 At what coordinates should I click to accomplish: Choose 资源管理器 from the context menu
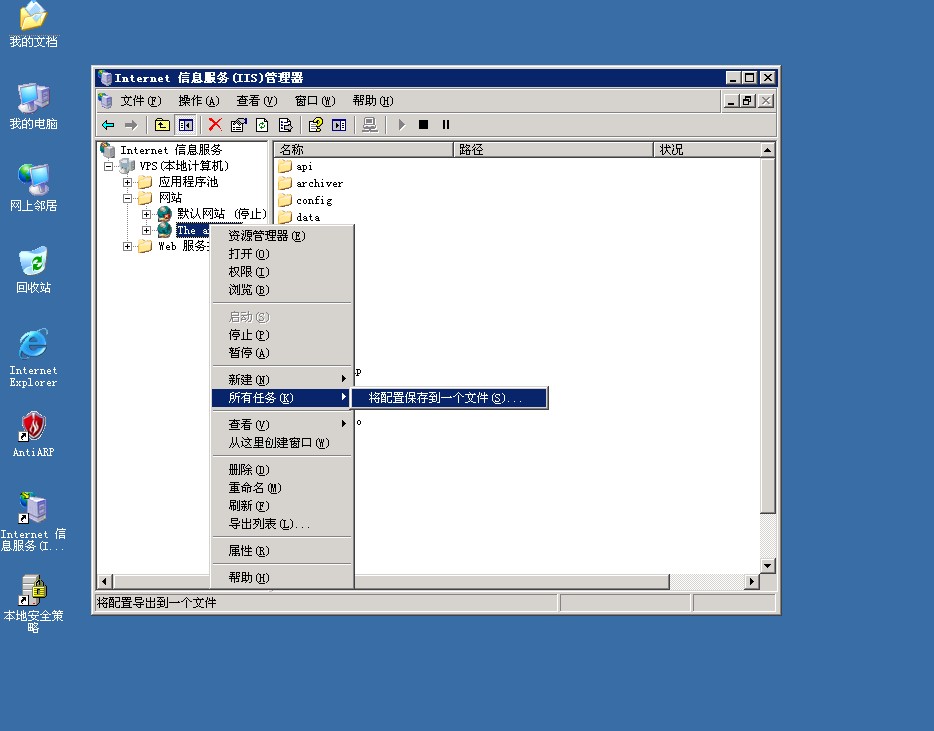click(282, 236)
